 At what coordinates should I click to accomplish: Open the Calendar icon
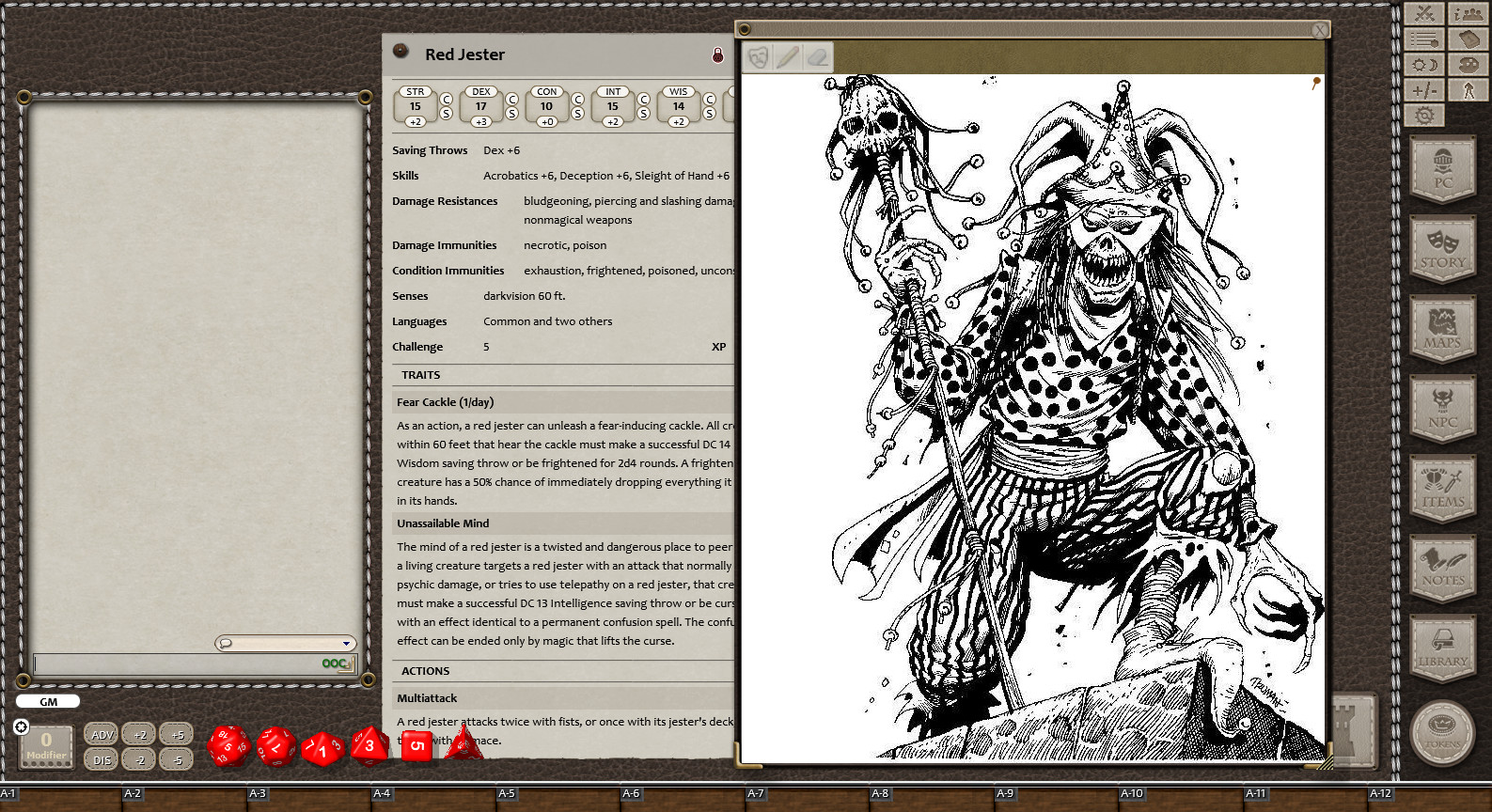[x=1468, y=39]
